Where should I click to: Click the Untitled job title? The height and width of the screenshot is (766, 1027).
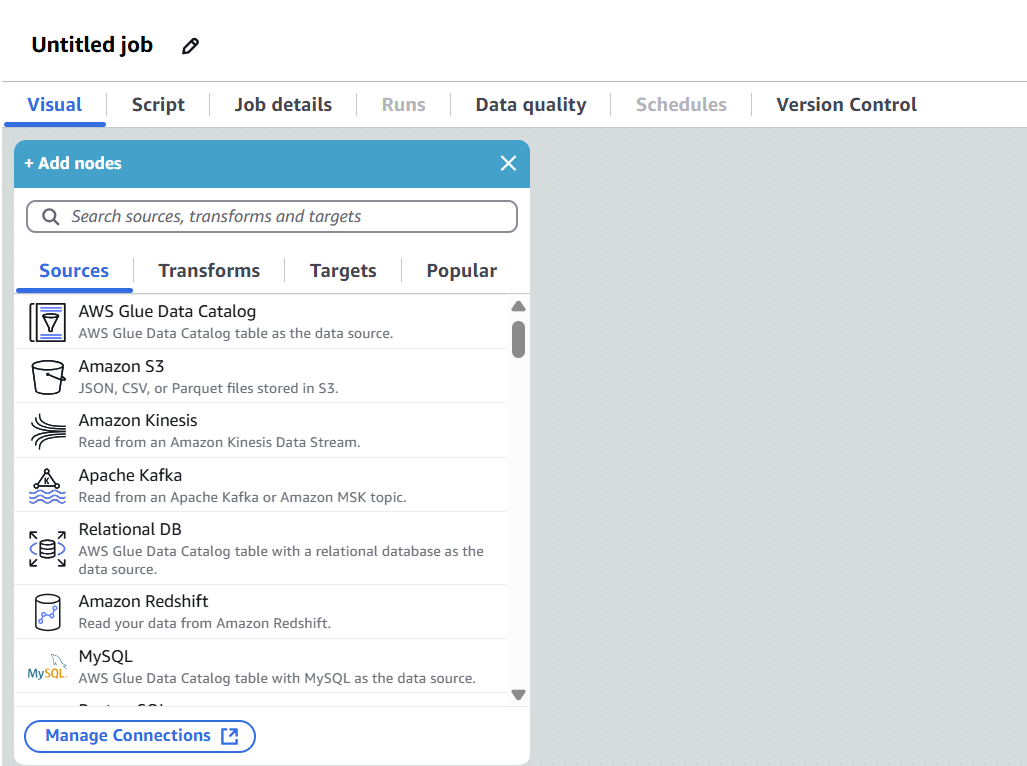point(92,45)
